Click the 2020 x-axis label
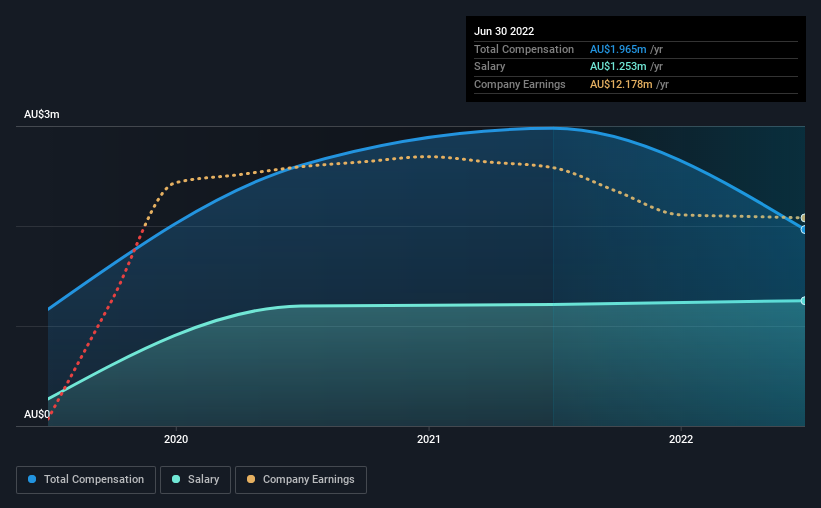This screenshot has height=508, width=821. click(x=176, y=439)
